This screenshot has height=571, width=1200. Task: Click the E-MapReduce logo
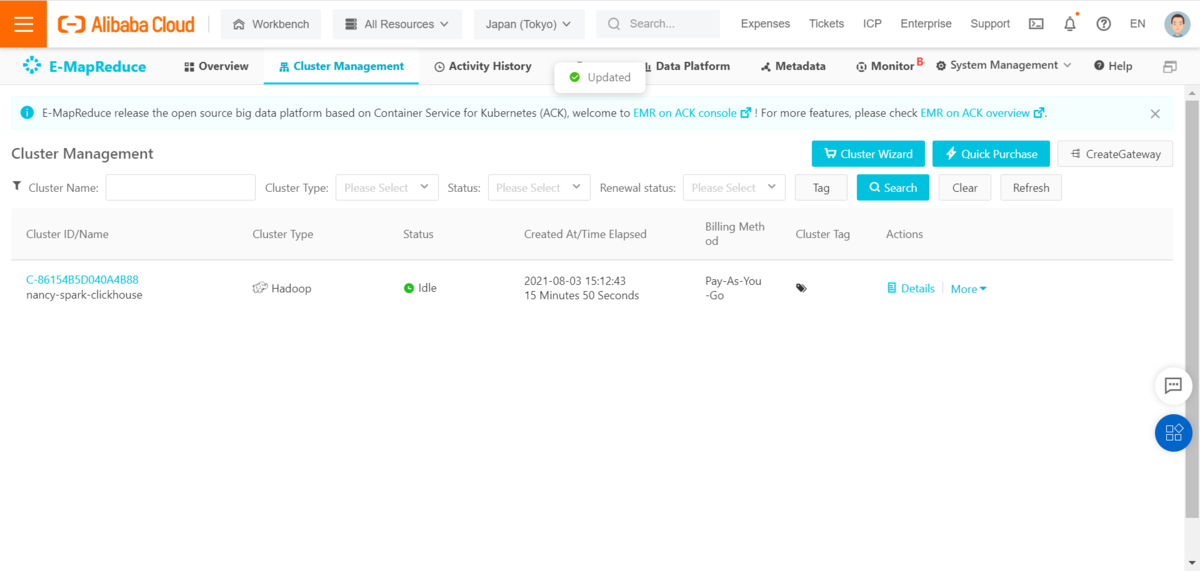[x=84, y=66]
